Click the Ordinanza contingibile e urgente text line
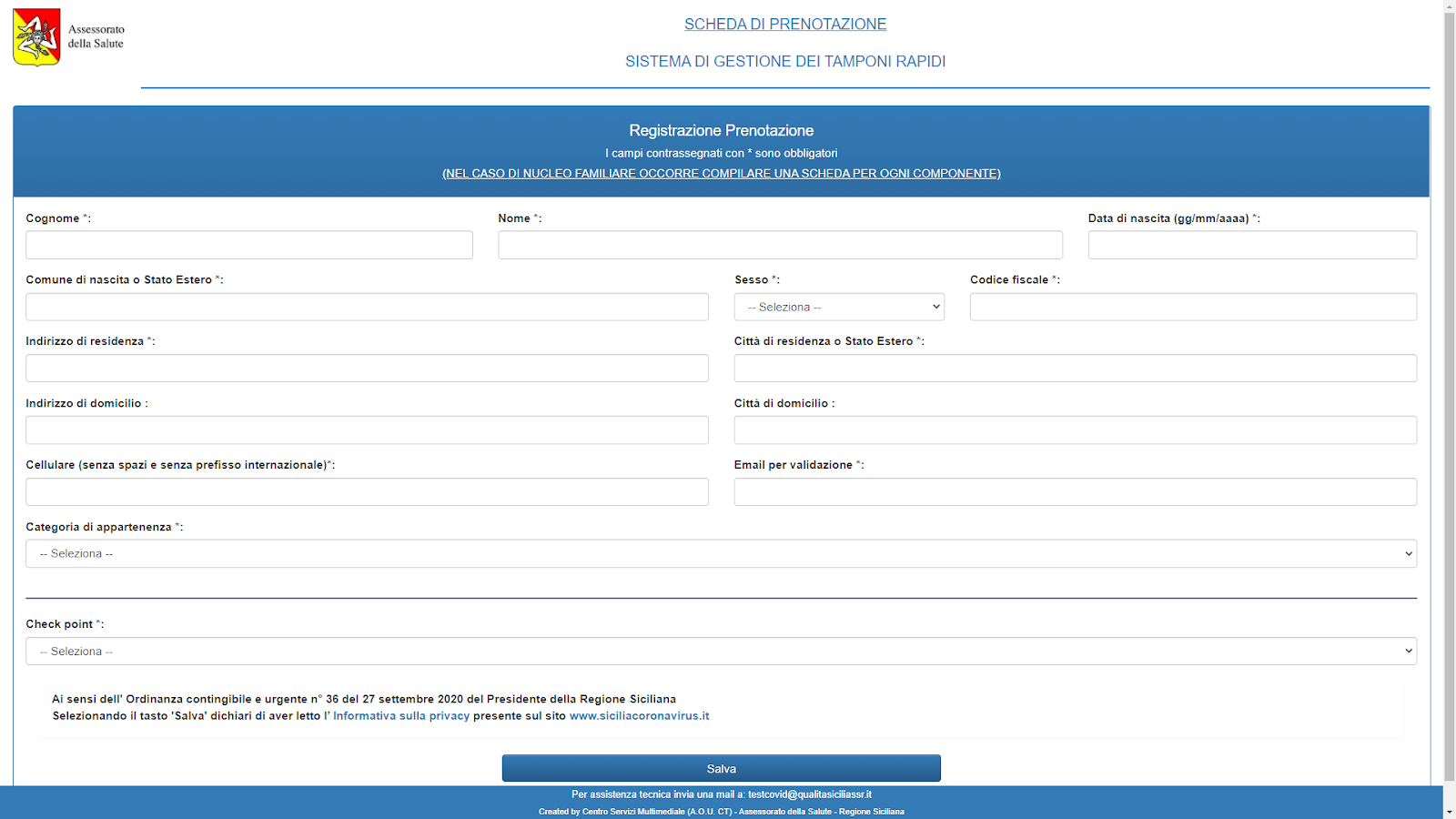Image resolution: width=1456 pixels, height=819 pixels. [364, 700]
